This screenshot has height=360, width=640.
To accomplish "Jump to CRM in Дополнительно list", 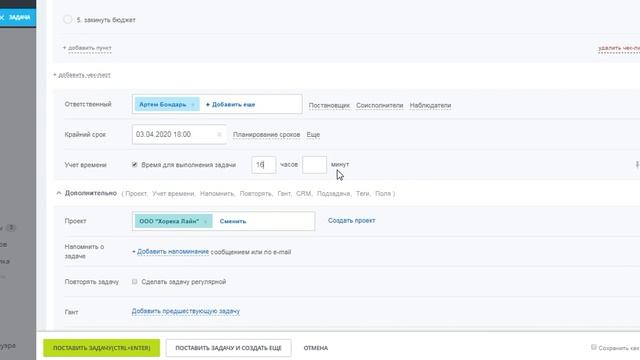I will pyautogui.click(x=303, y=193).
